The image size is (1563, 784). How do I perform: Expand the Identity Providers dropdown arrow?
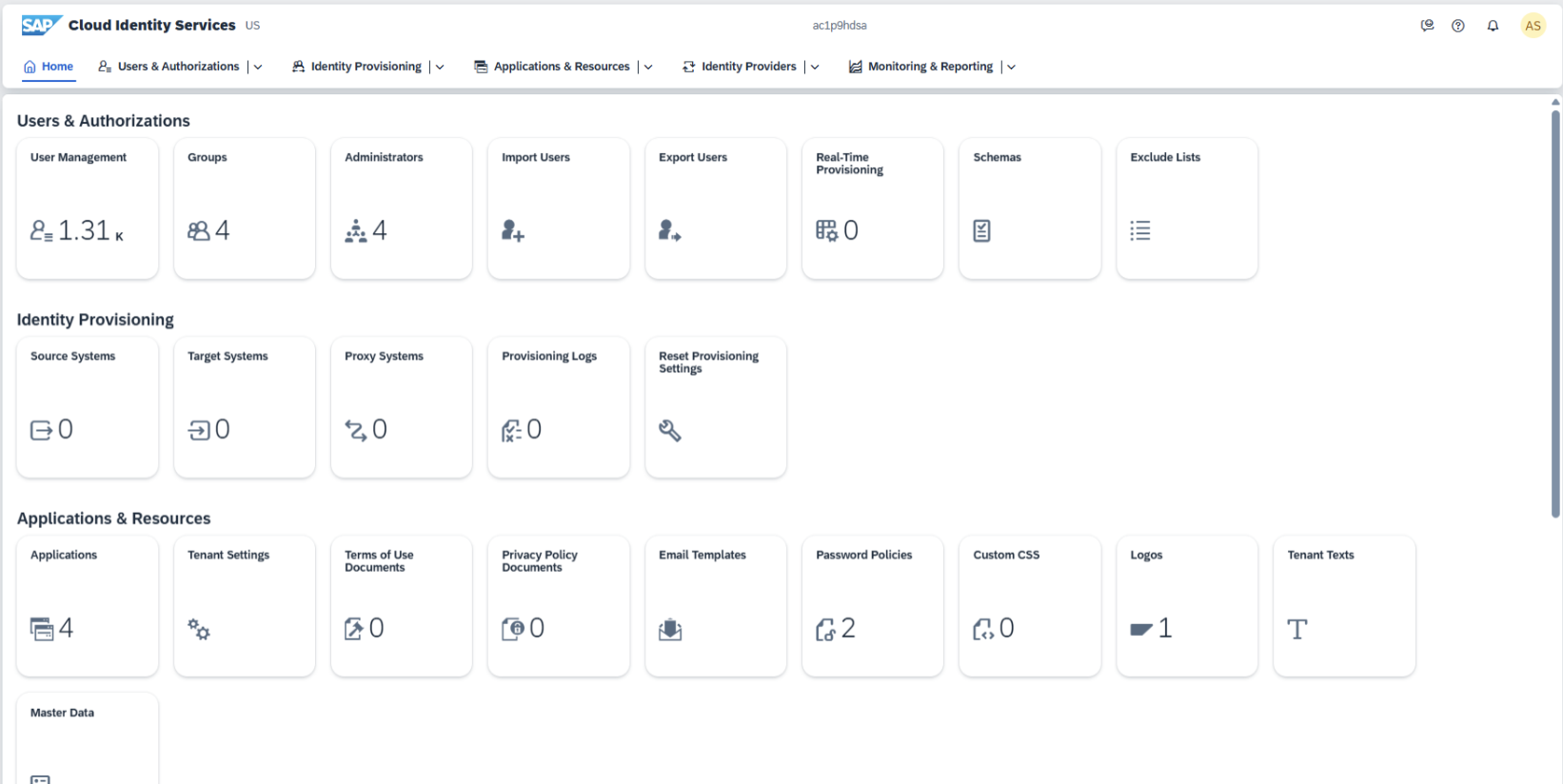[815, 67]
